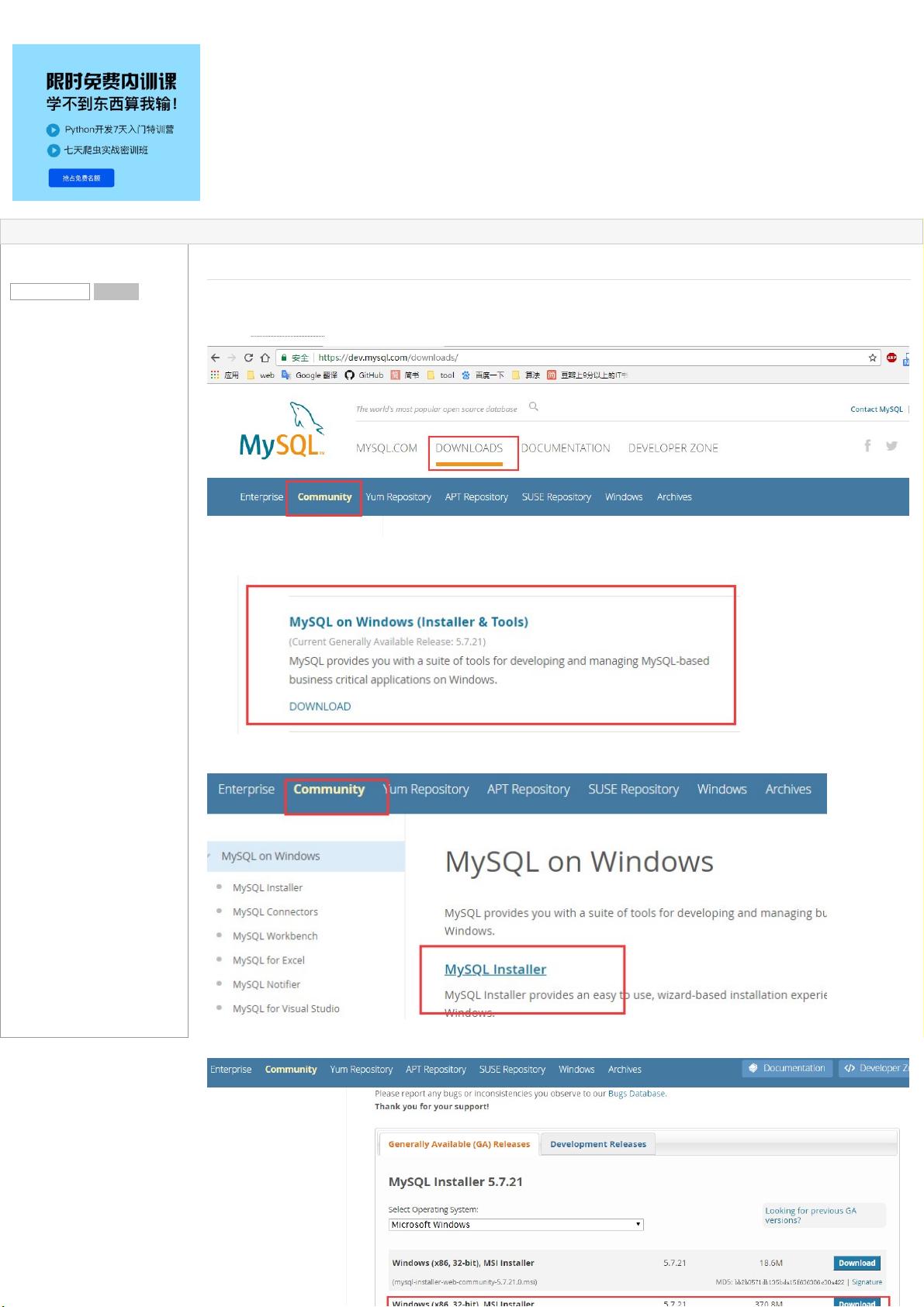Image resolution: width=924 pixels, height=1307 pixels.
Task: Open the Generally Available (GA) Releases tab
Action: 459,1144
